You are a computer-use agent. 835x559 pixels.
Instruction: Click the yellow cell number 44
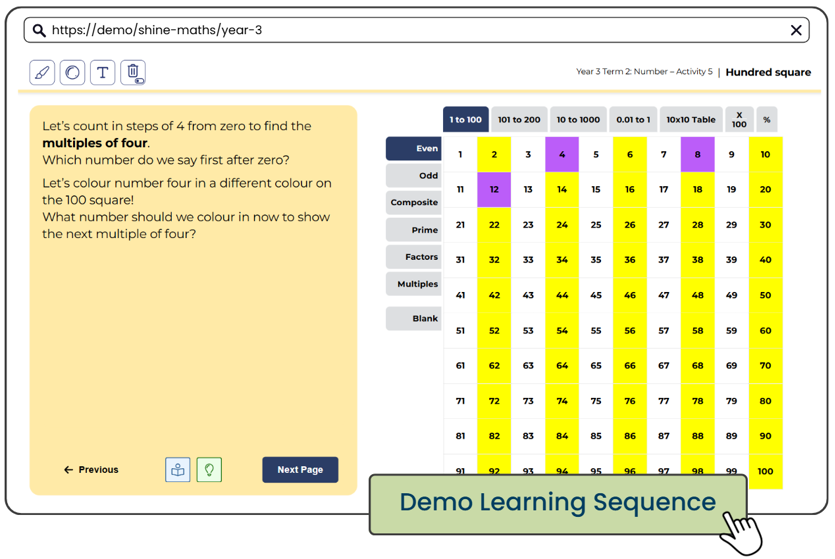point(562,295)
